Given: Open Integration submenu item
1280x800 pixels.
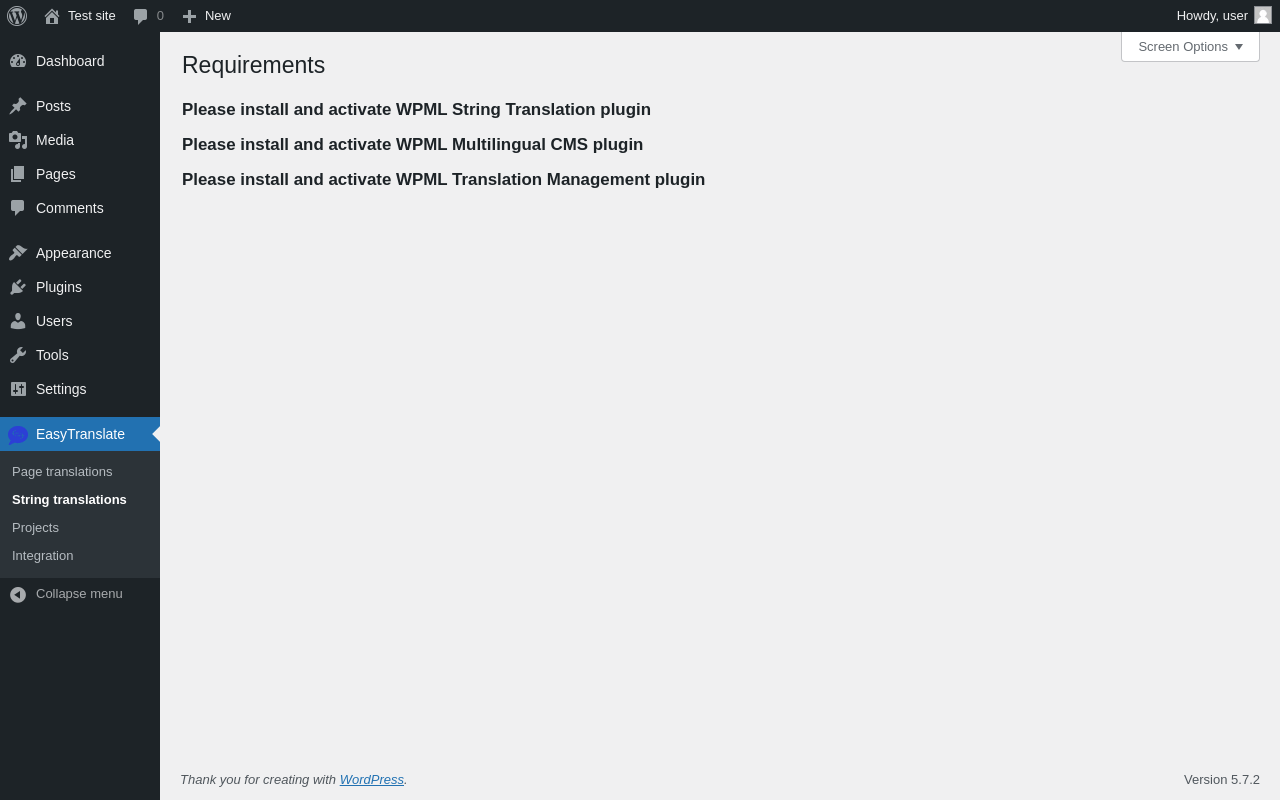Looking at the screenshot, I should pyautogui.click(x=42, y=555).
